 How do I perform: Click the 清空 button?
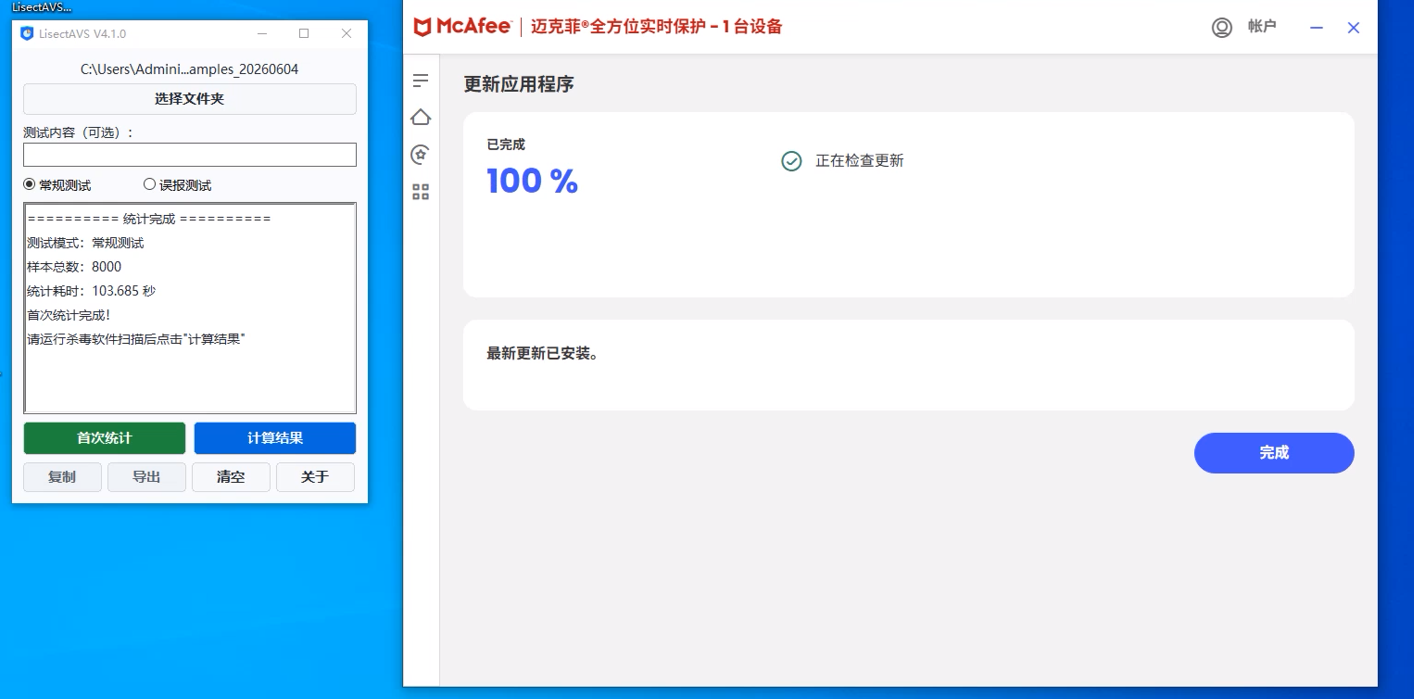[x=231, y=477]
